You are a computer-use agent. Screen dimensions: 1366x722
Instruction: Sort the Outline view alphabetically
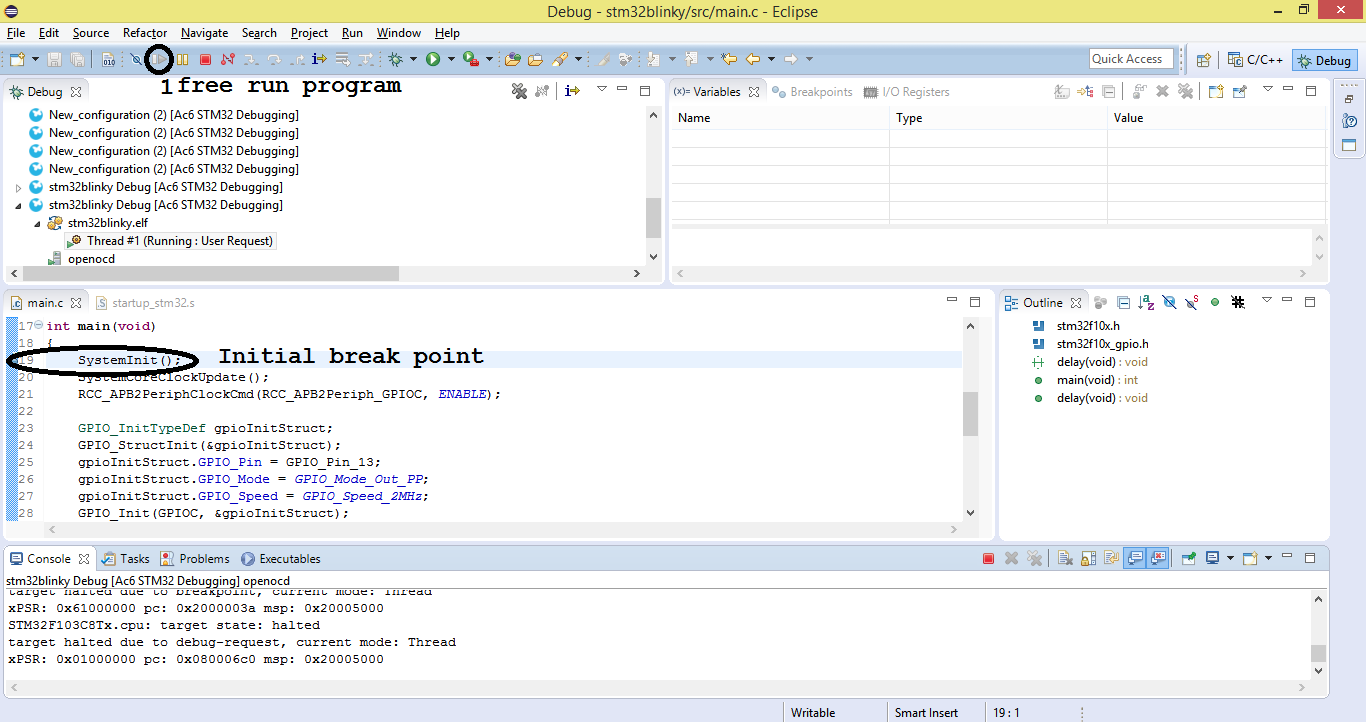coord(1145,303)
